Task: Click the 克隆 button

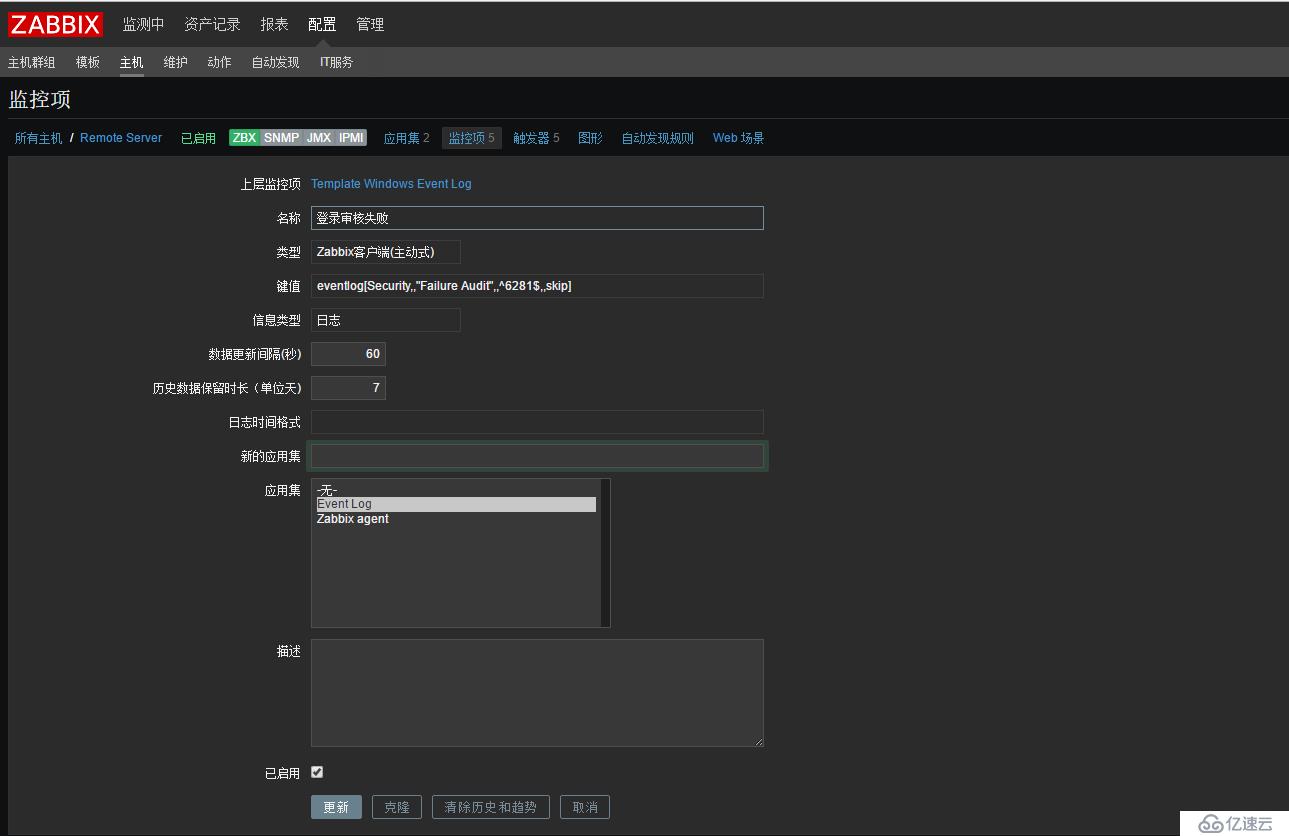Action: [397, 807]
